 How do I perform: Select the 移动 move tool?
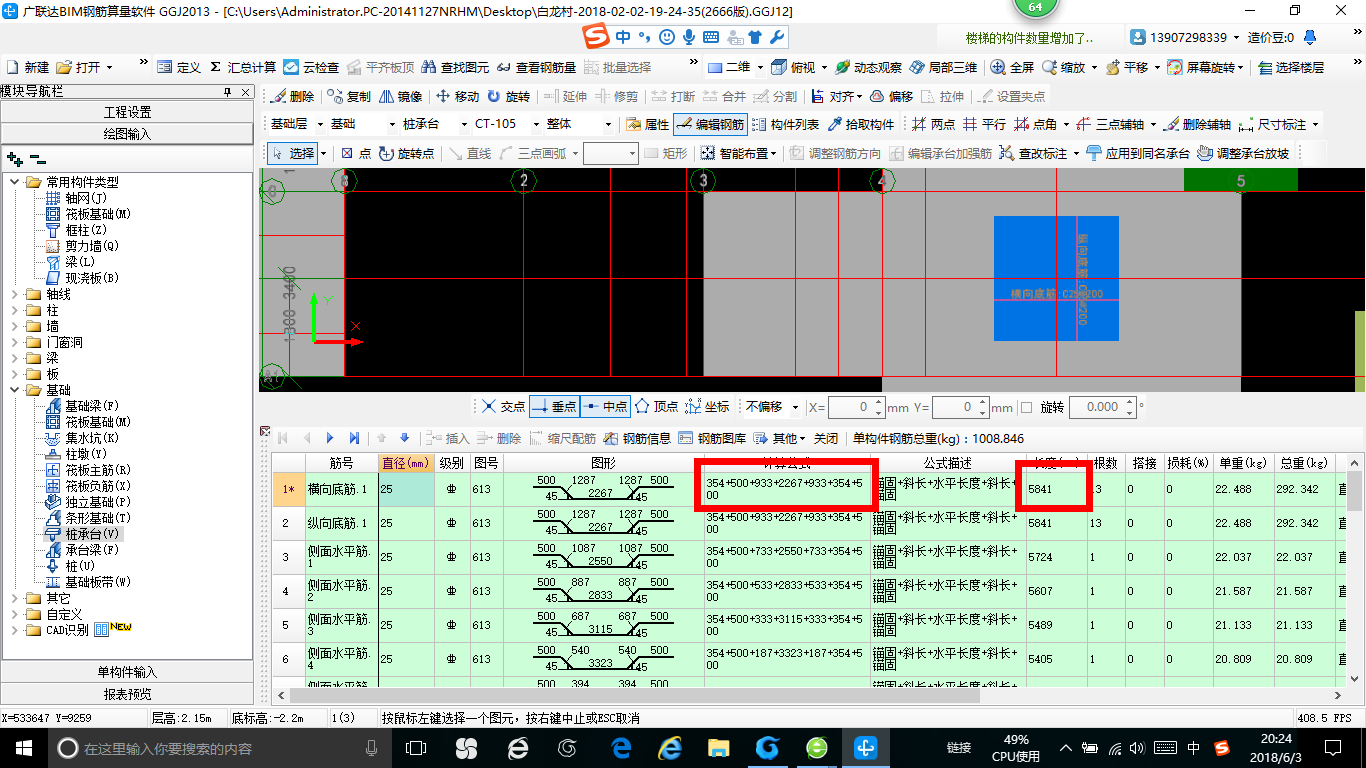(457, 97)
